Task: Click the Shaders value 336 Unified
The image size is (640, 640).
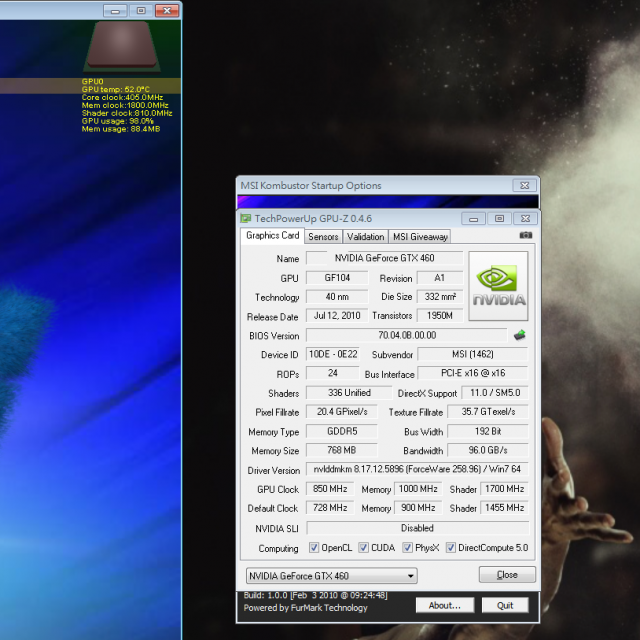Action: 349,393
